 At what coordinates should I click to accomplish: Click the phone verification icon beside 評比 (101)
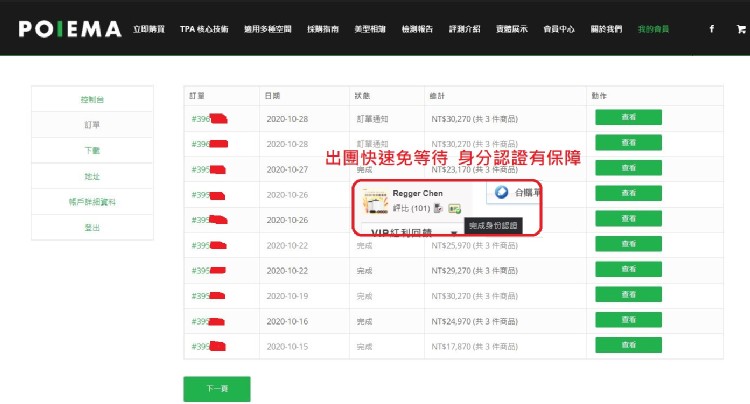tap(439, 208)
